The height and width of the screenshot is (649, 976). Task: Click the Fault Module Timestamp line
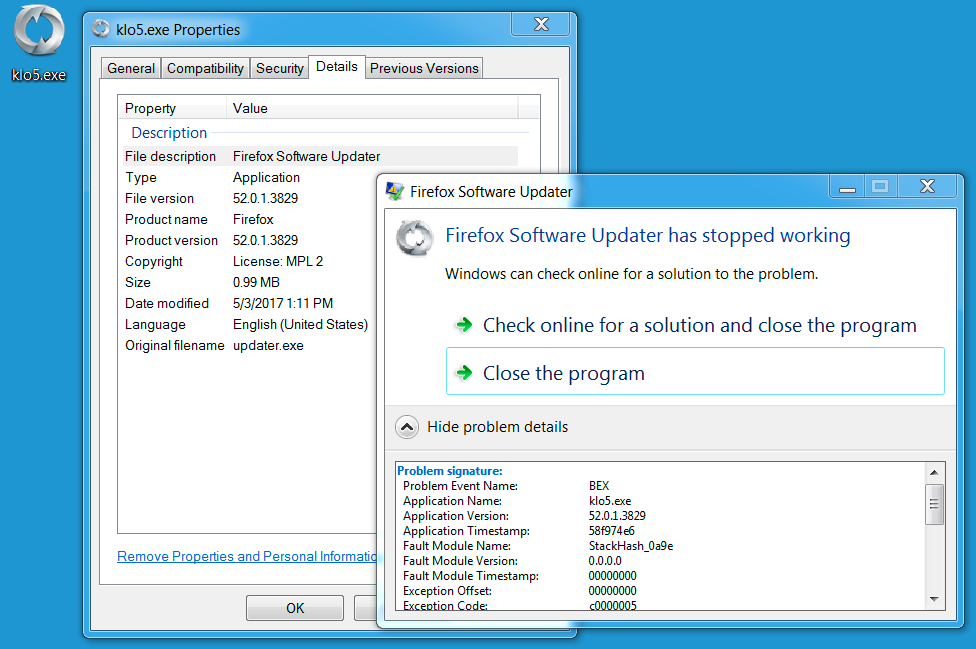coord(519,576)
